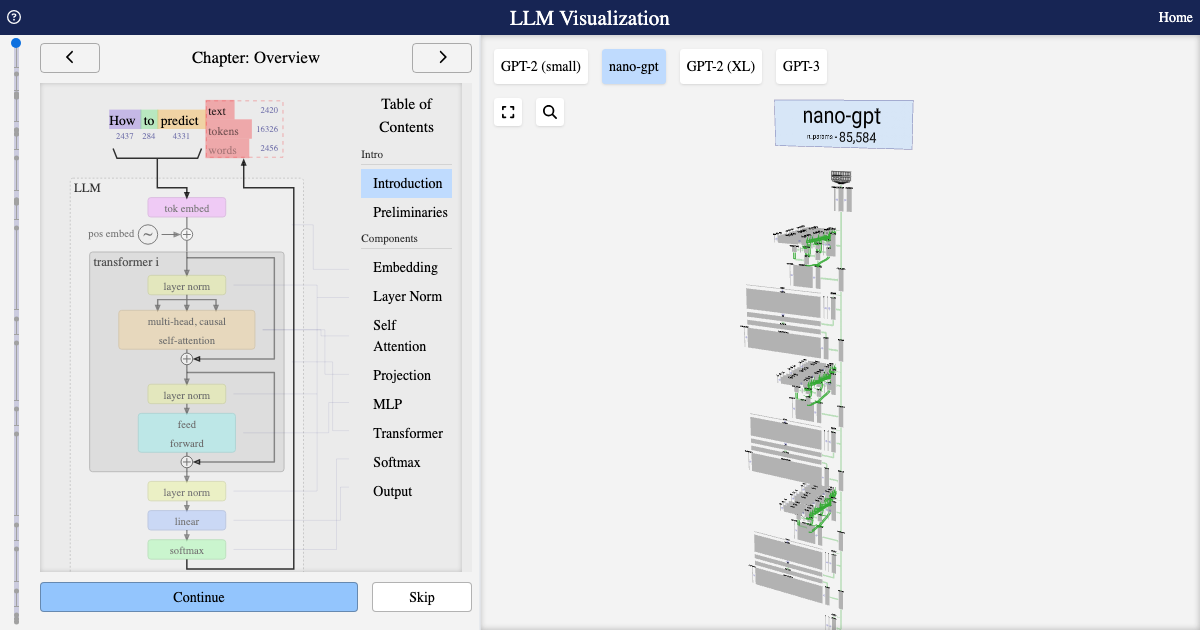Screen dimensions: 1200x630
Task: Click the softmax block in diagram
Action: point(187,550)
